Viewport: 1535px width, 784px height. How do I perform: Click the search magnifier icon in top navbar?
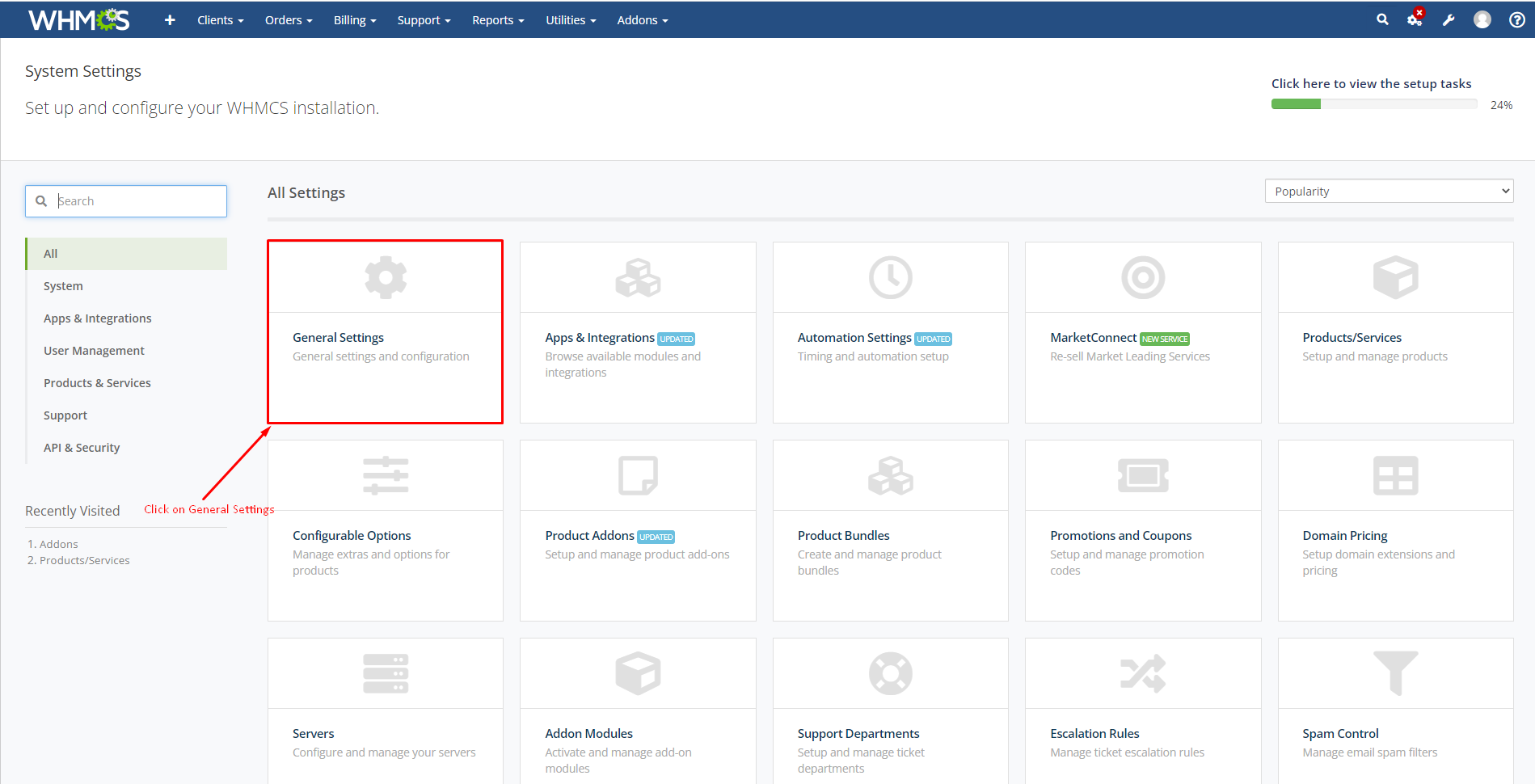1382,19
